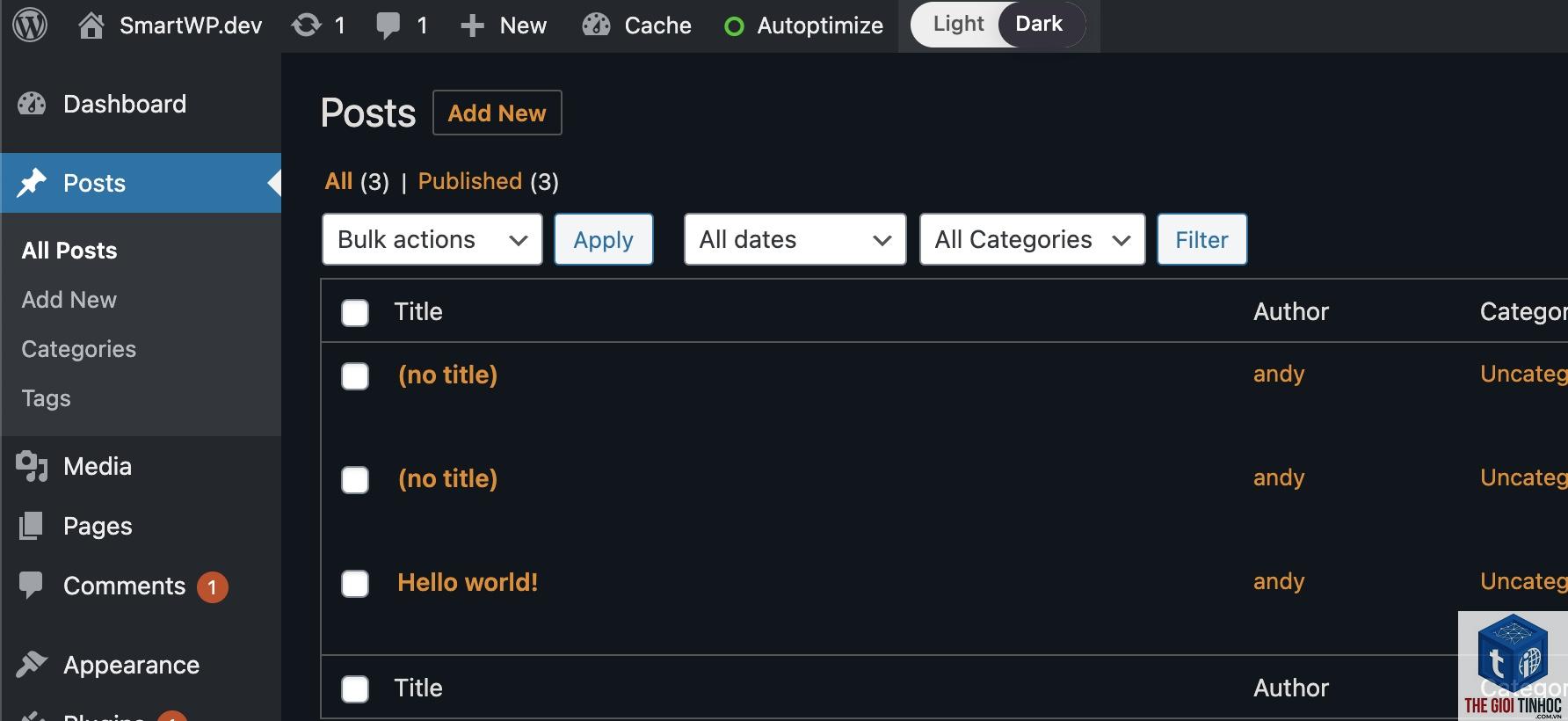The image size is (1568, 721).
Task: Click Uncategorized in the second post row
Action: [1523, 477]
